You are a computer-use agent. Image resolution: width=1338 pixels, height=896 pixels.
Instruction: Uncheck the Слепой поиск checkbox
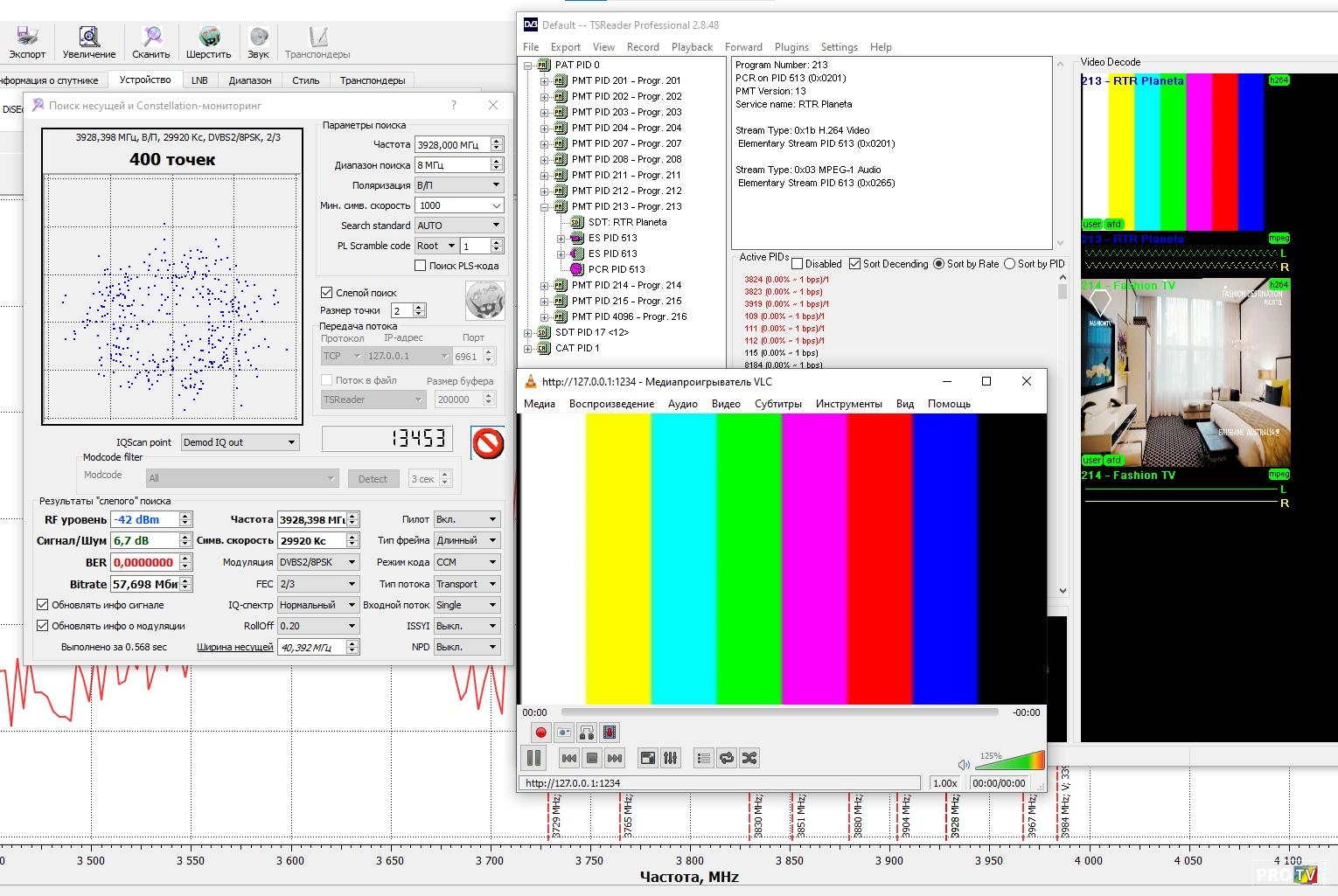327,293
